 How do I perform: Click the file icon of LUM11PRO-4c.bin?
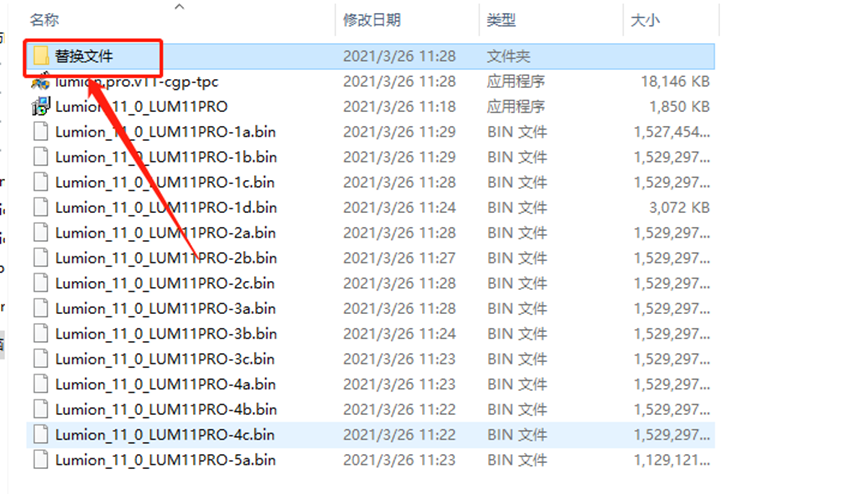click(41, 435)
